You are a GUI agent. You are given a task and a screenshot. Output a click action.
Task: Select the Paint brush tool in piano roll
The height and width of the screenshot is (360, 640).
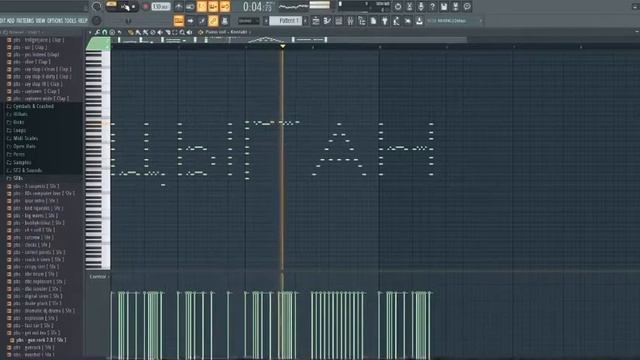[138, 32]
